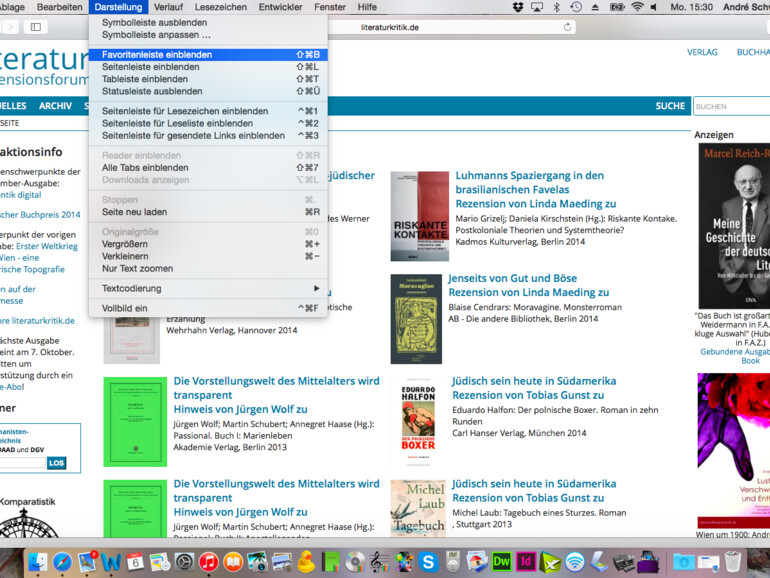Show Seitenleiste für Lesezeichen
The height and width of the screenshot is (578, 770).
(208, 111)
